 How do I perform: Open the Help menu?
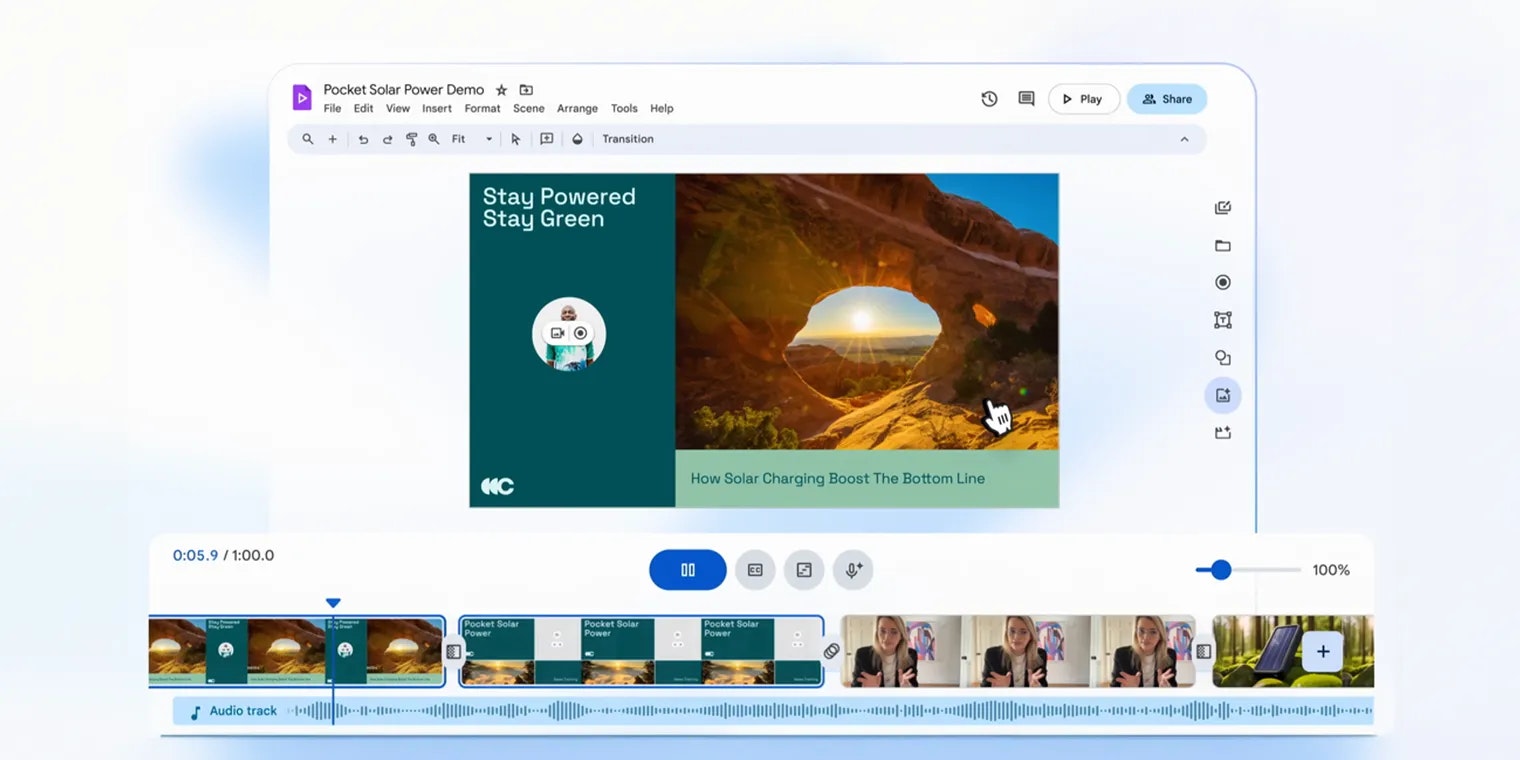(x=662, y=109)
